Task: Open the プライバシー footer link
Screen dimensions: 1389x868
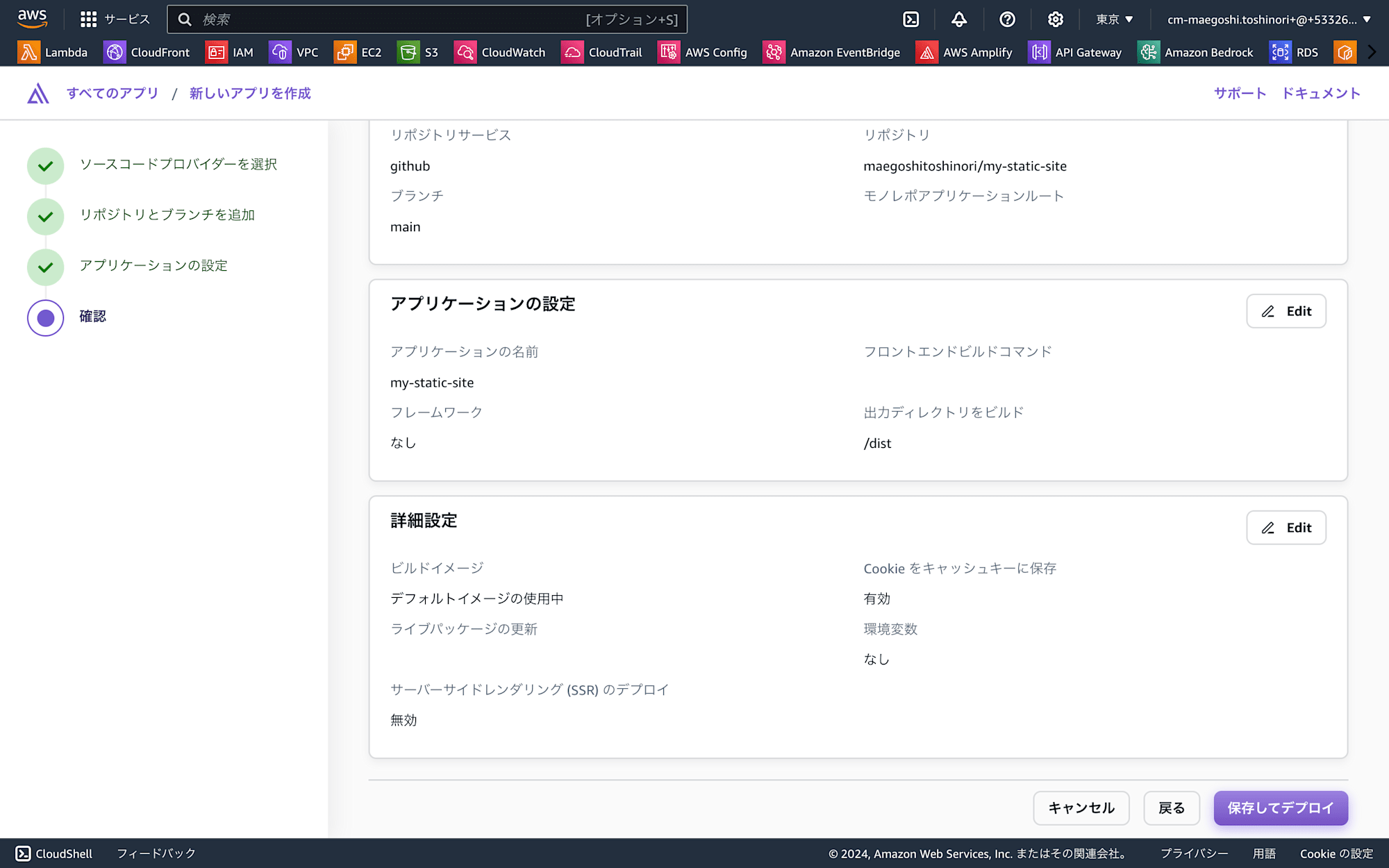Action: click(x=1195, y=853)
